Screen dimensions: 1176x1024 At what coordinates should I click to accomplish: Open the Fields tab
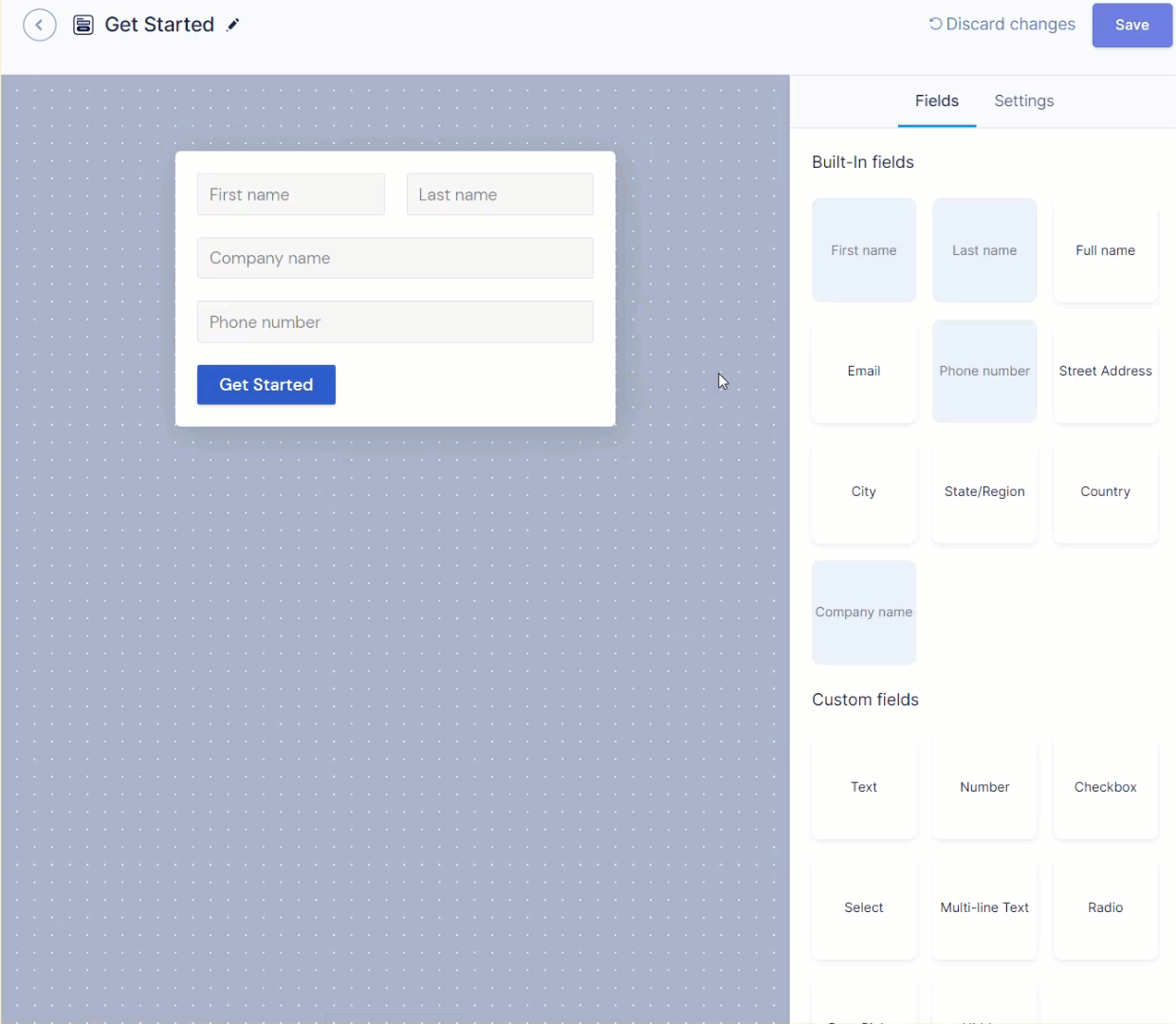pos(936,101)
